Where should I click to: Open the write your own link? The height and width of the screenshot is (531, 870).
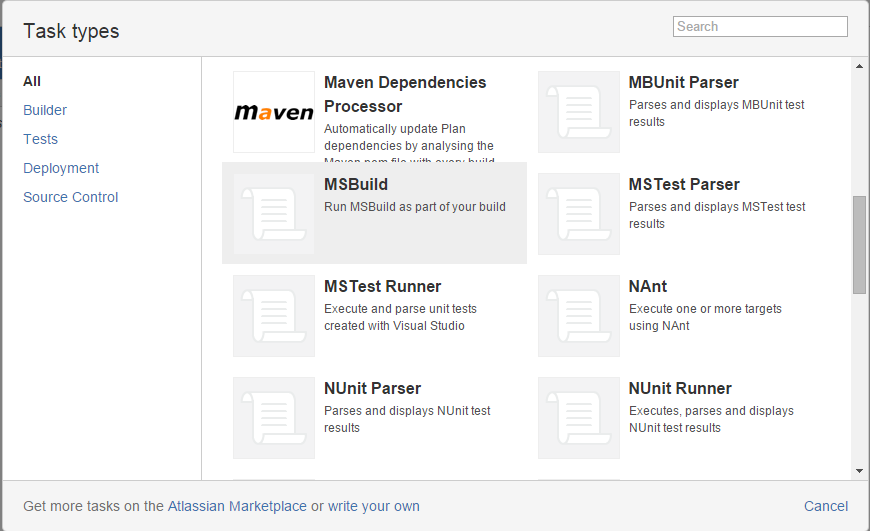(374, 506)
